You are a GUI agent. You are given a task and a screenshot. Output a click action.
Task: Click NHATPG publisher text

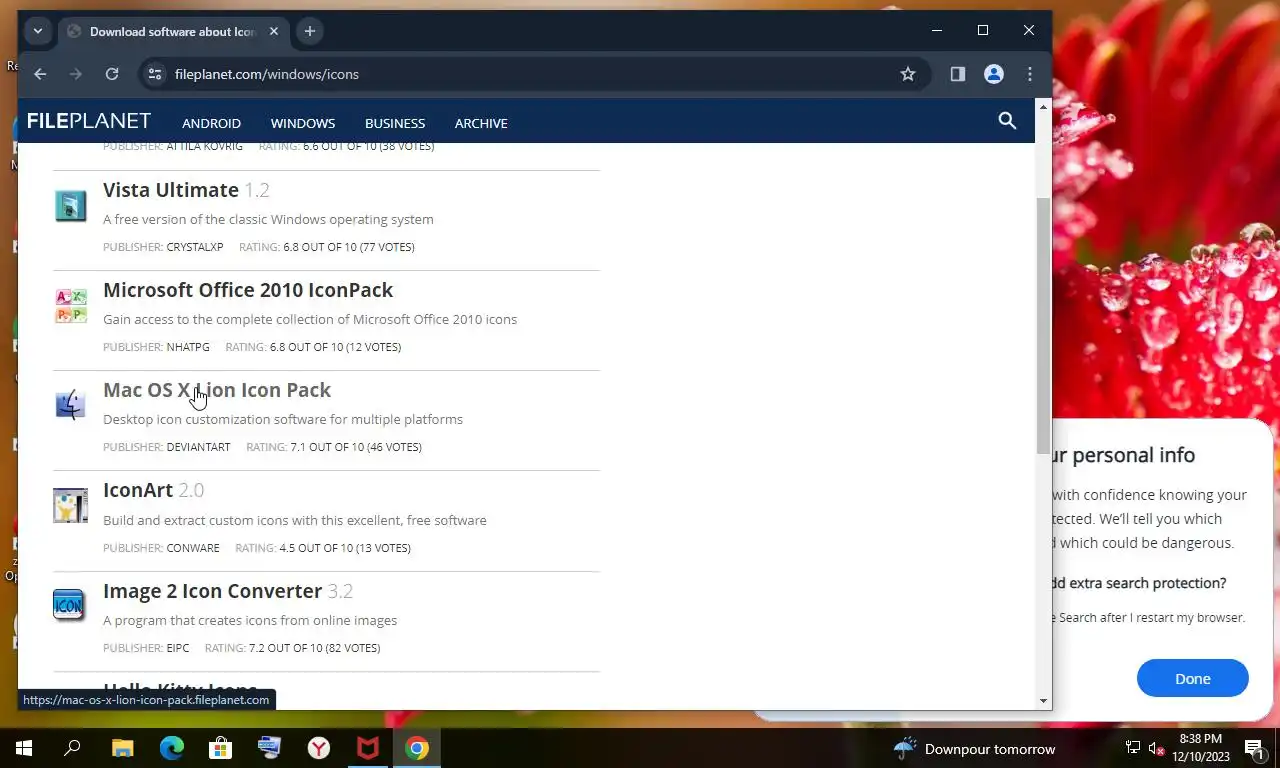188,347
